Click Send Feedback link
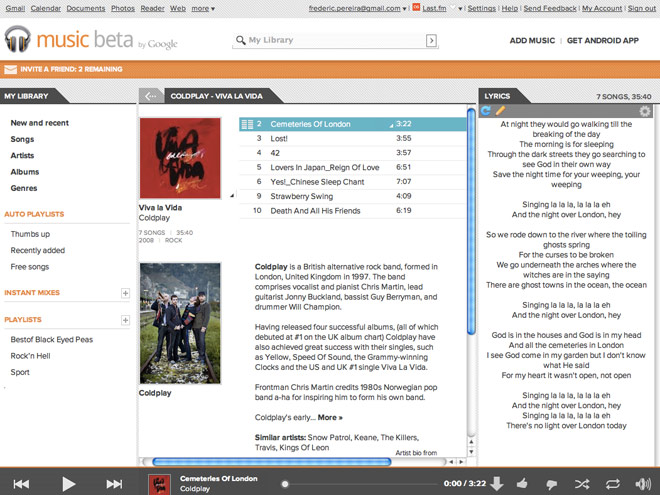 tap(550, 8)
